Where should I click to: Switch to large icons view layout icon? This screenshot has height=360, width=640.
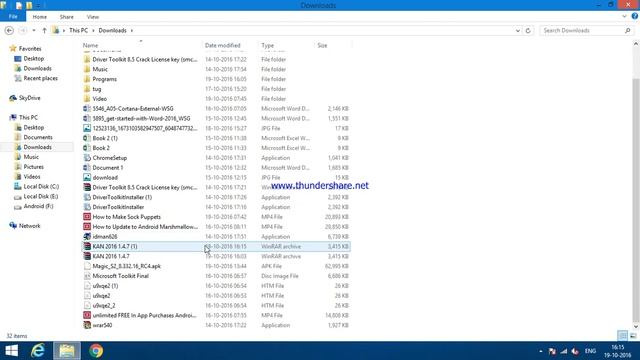[633, 336]
